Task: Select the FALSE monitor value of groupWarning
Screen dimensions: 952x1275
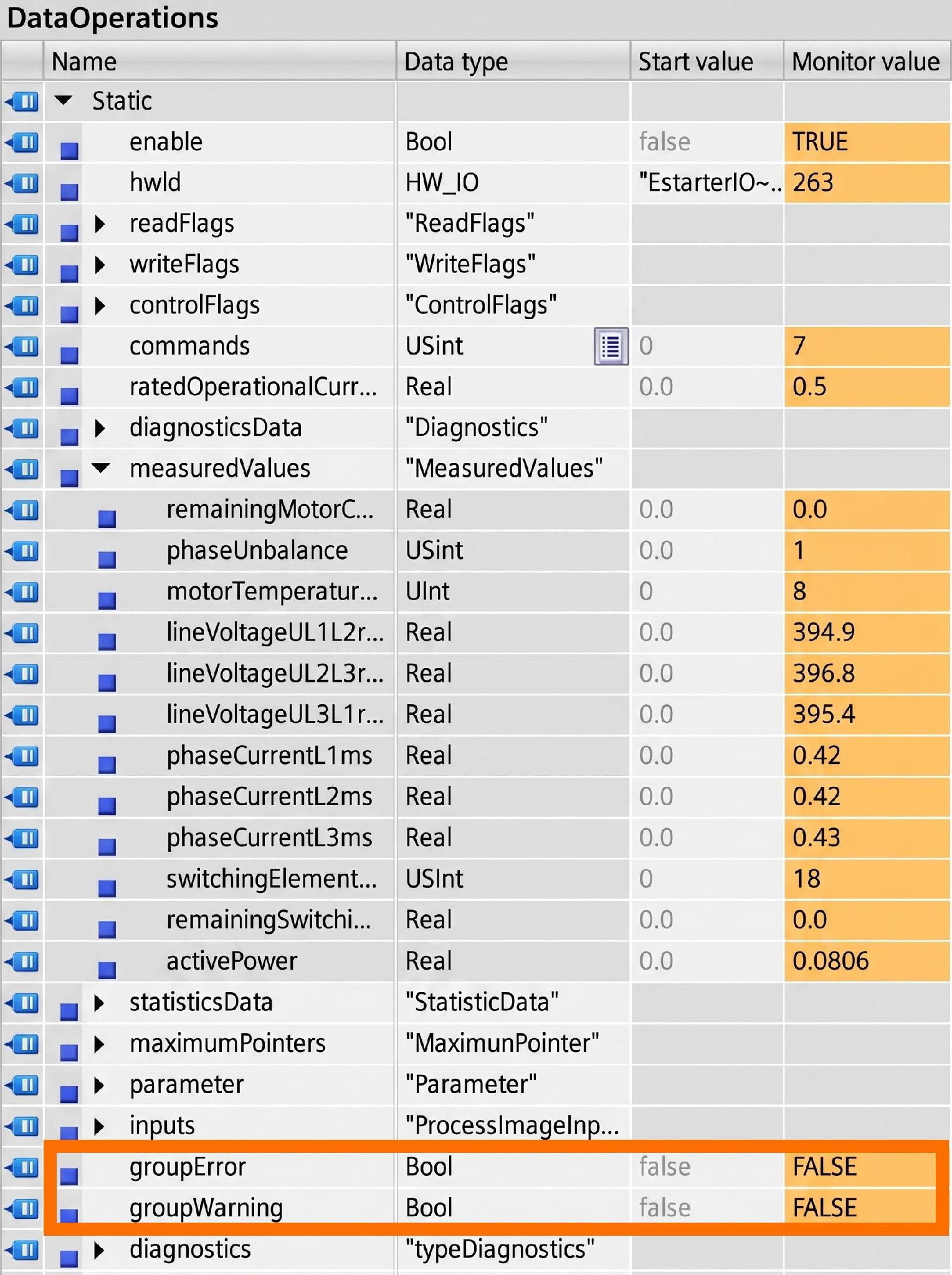Action: pyautogui.click(x=860, y=1208)
